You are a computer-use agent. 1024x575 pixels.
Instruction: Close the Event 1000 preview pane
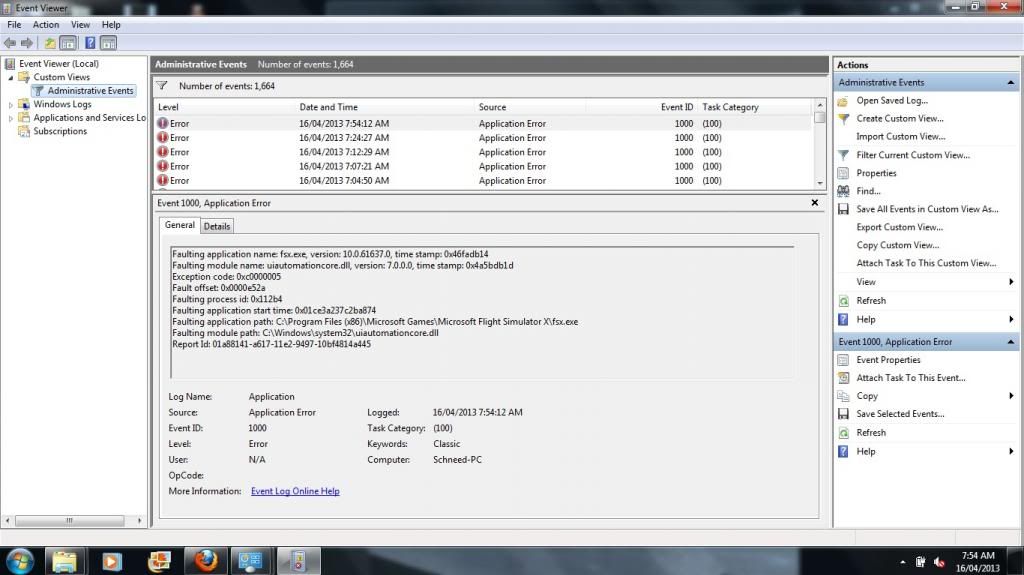point(815,203)
